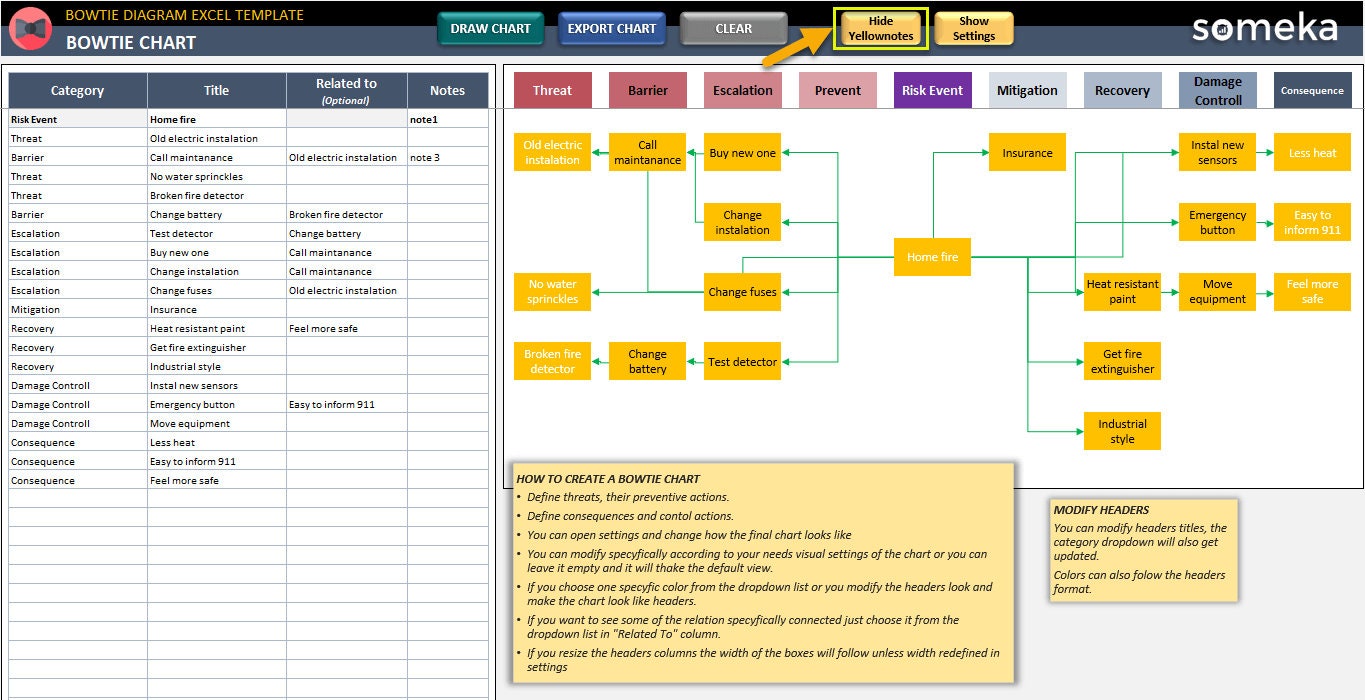
Task: Select the Damage Controll header
Action: [1217, 90]
